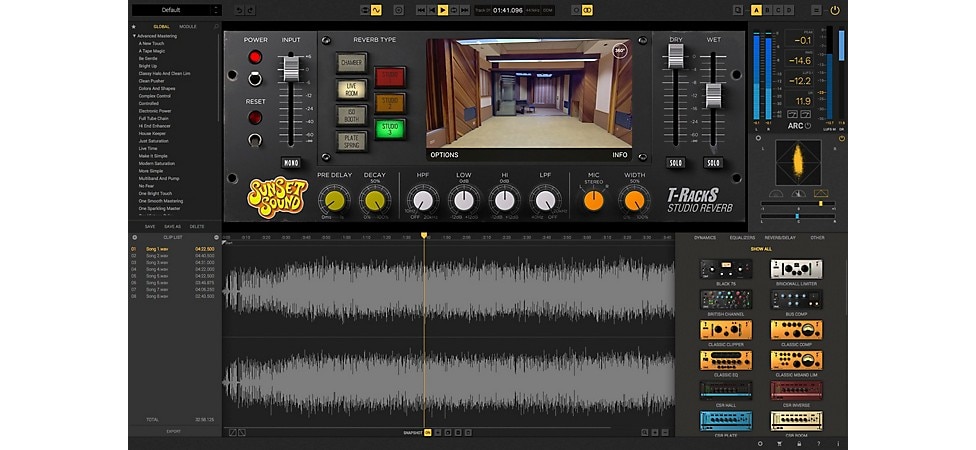Click the redo arrow in the top bar

(250, 10)
